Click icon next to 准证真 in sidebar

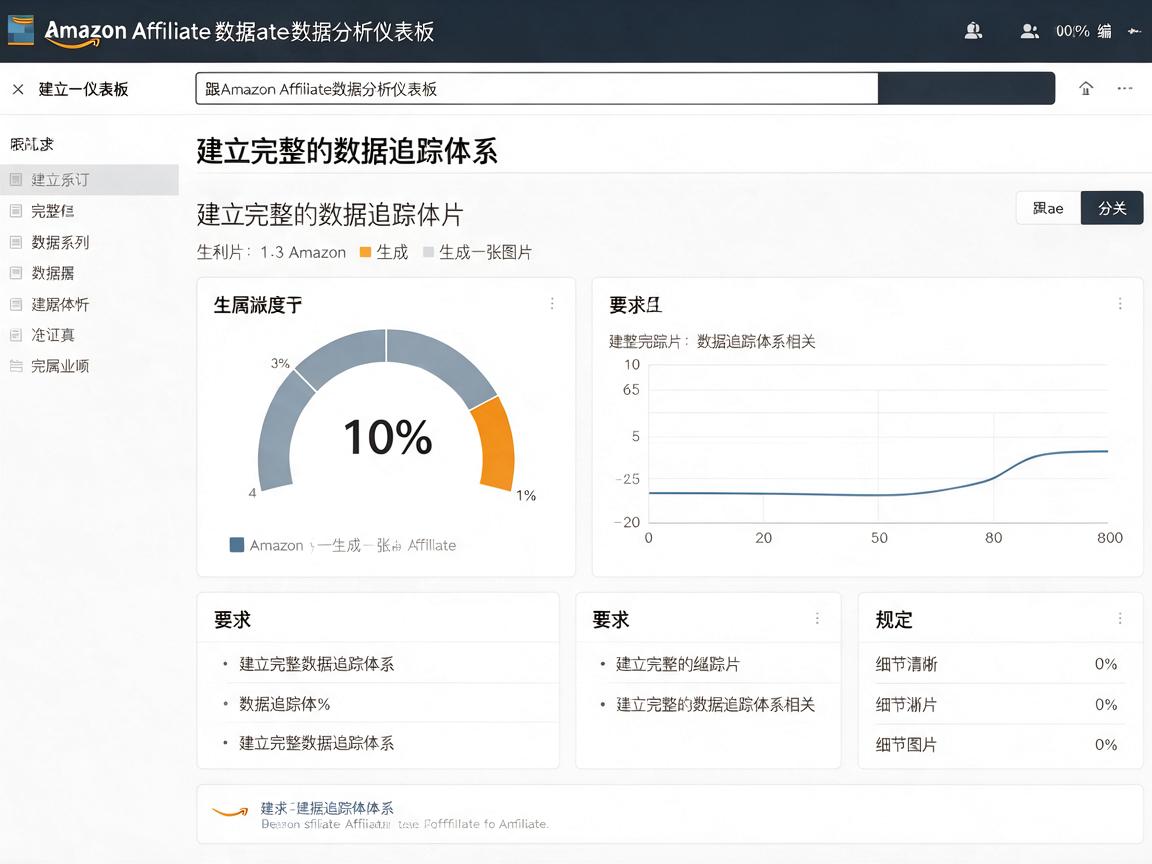click(x=15, y=335)
